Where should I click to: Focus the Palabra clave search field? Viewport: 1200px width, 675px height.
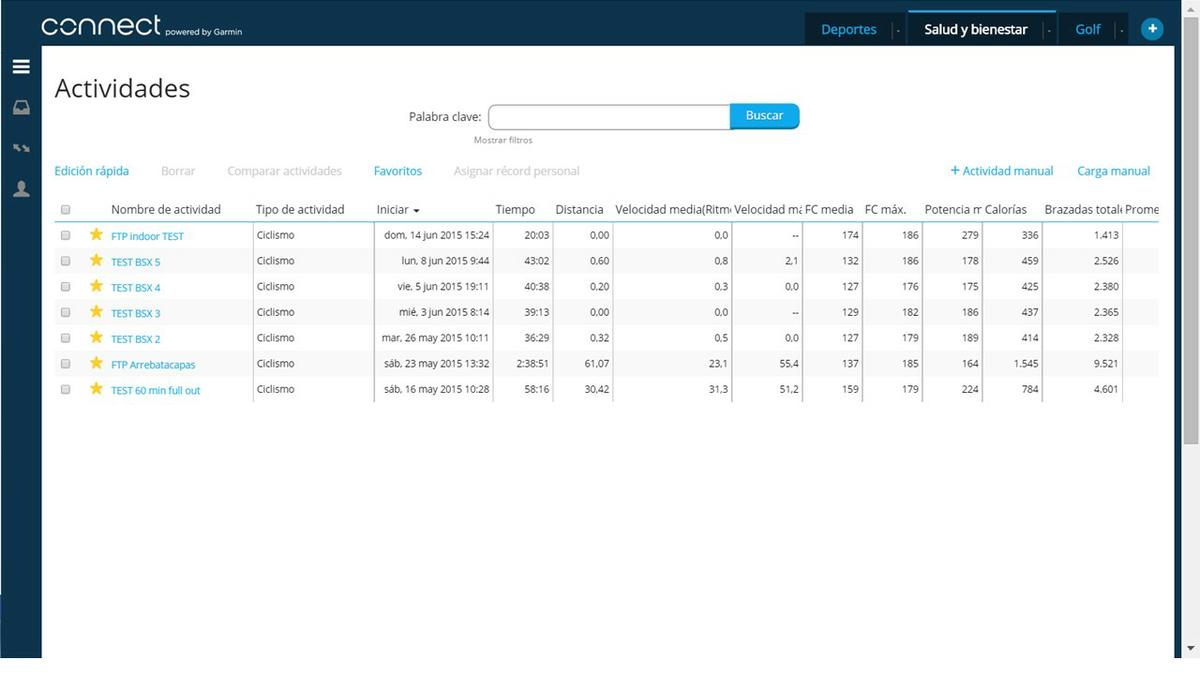pos(609,116)
